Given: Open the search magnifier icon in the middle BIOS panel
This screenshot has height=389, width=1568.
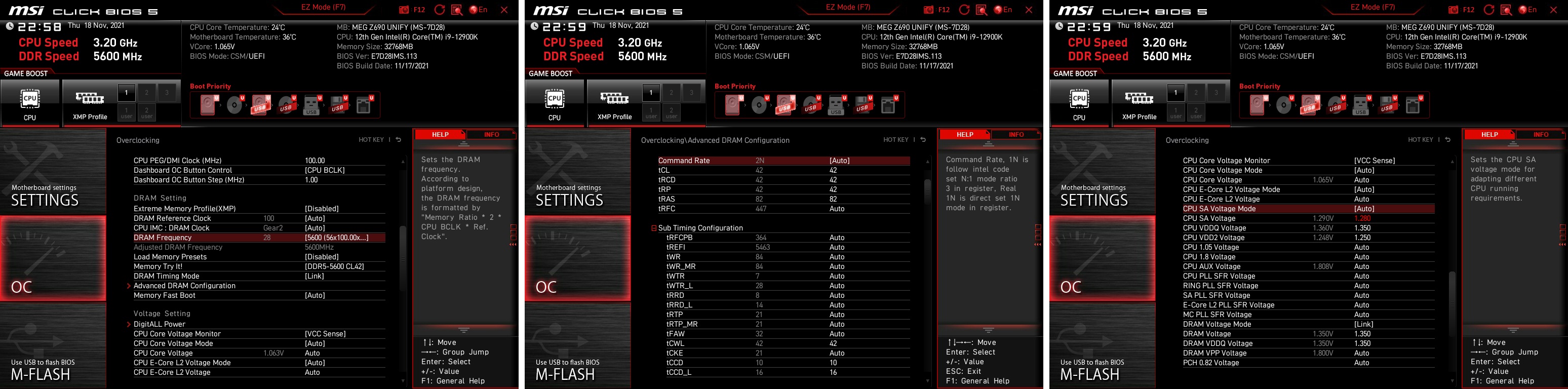Looking at the screenshot, I should (982, 10).
